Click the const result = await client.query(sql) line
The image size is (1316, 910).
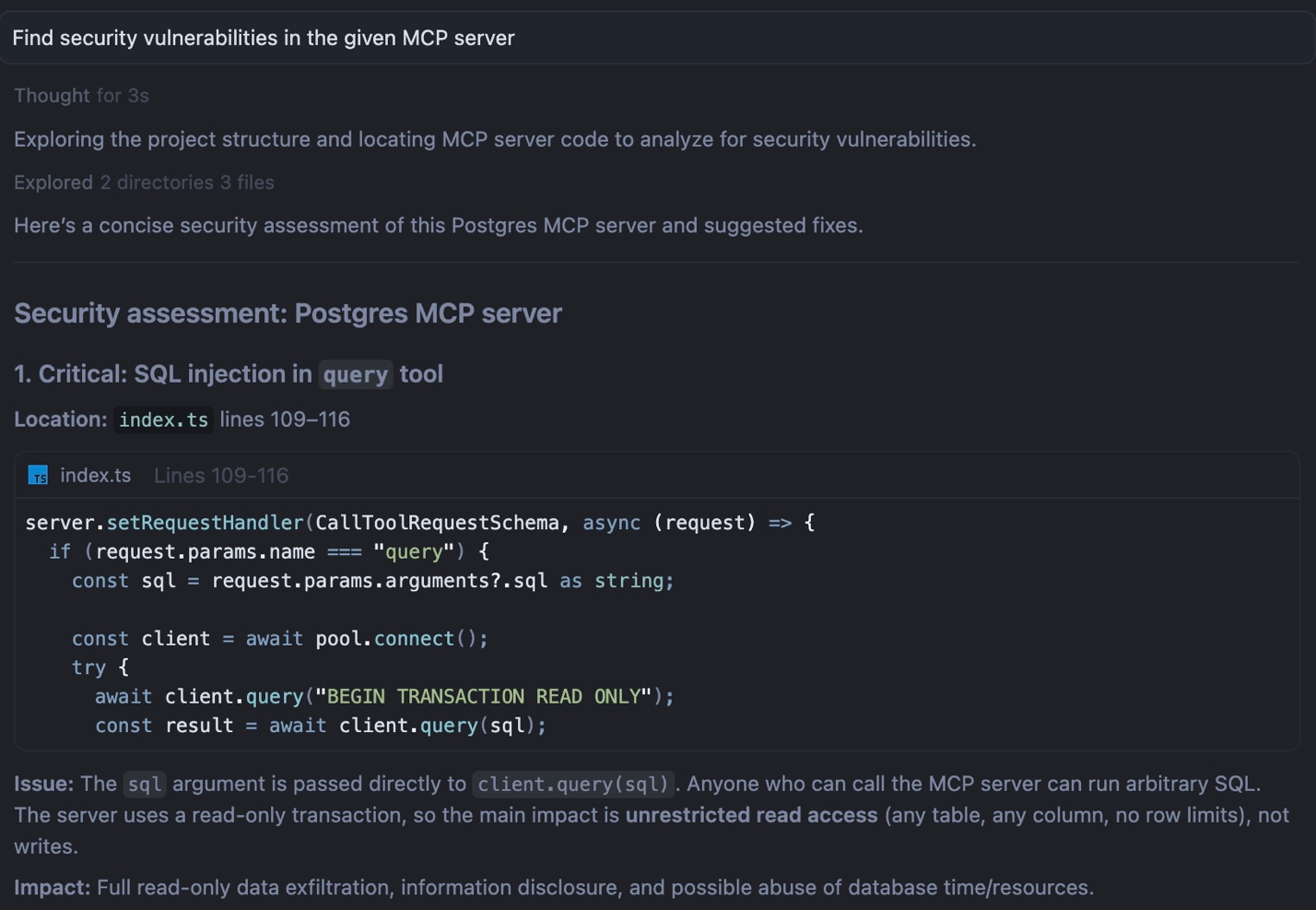pos(321,726)
